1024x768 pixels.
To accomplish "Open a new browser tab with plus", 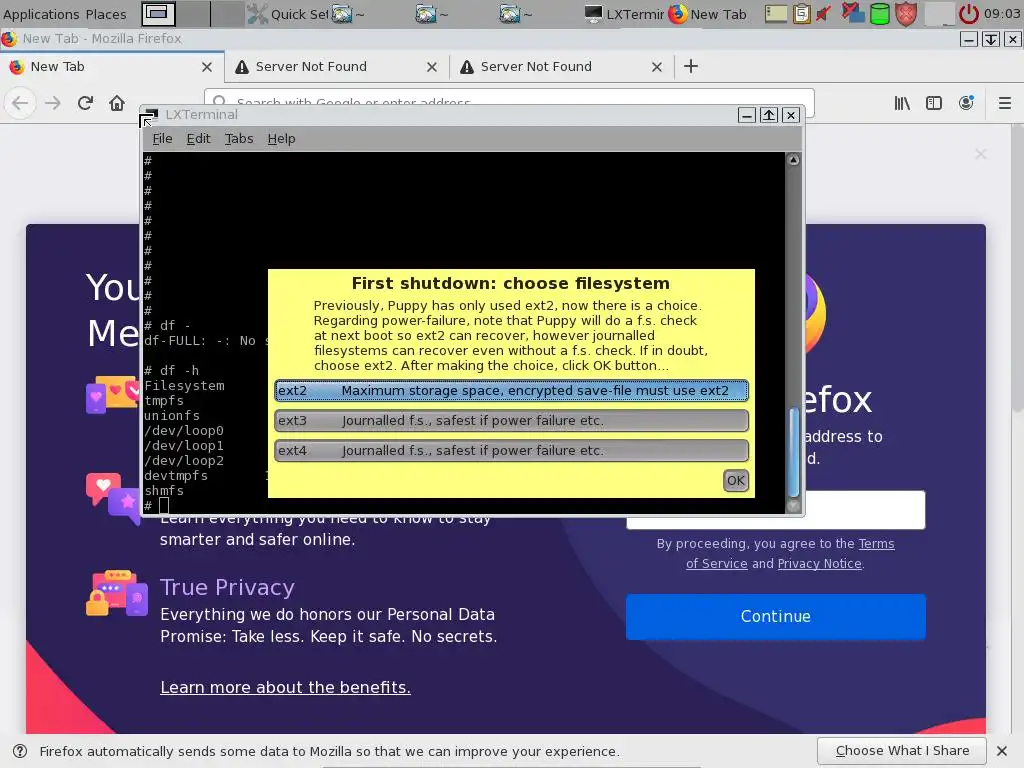I will tap(691, 66).
